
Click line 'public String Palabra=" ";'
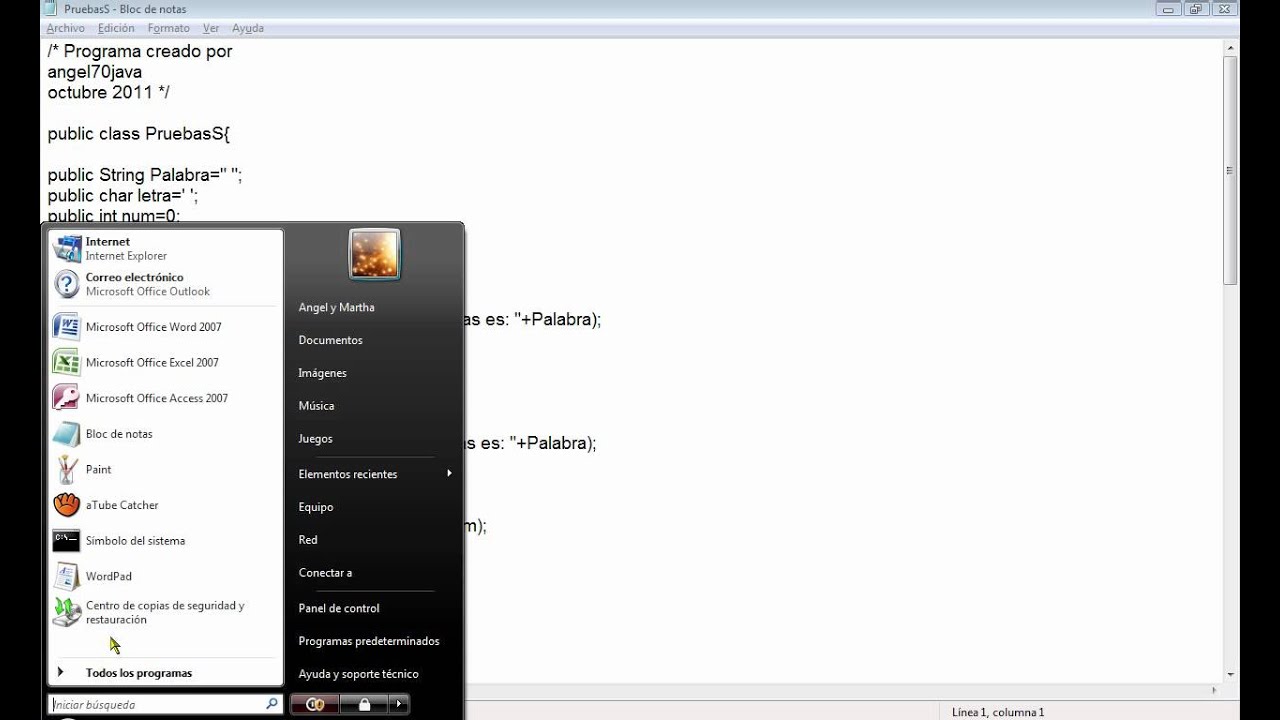pyautogui.click(x=145, y=175)
